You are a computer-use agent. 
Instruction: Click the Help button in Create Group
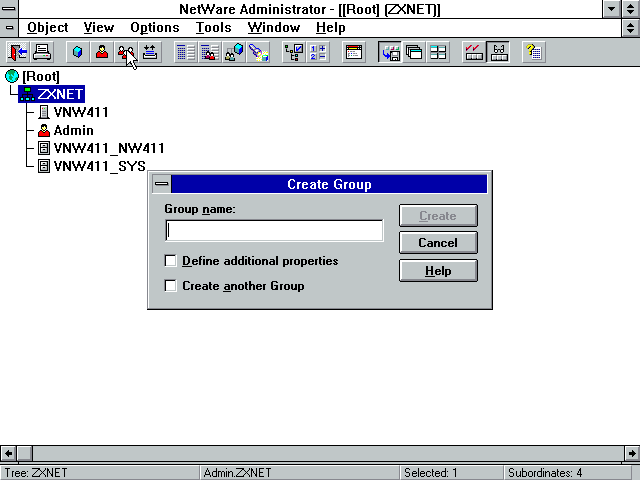438,271
